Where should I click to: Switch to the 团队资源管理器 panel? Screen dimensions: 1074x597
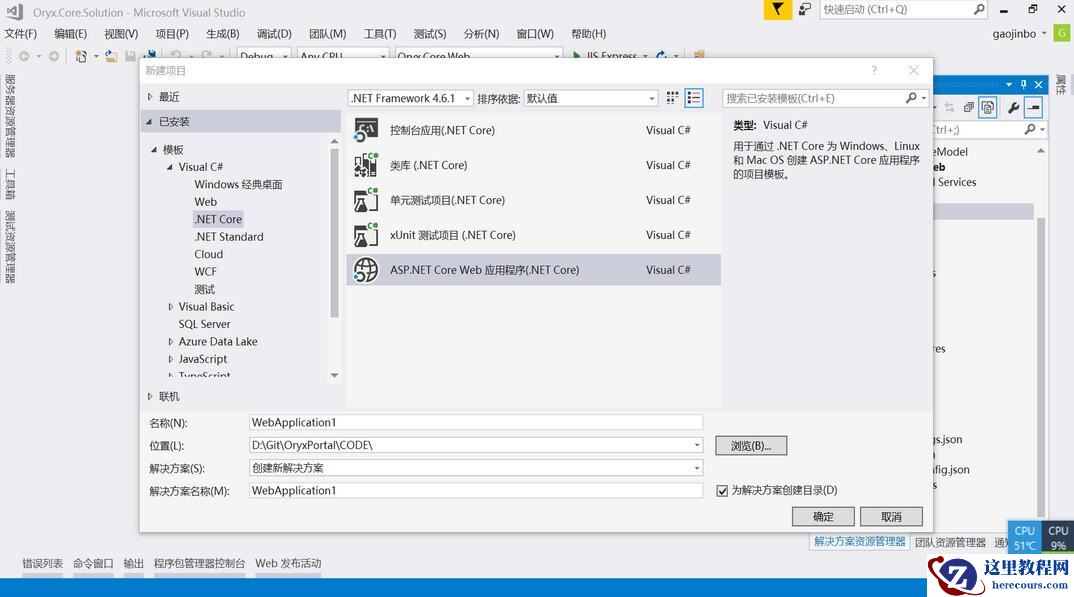[x=950, y=541]
